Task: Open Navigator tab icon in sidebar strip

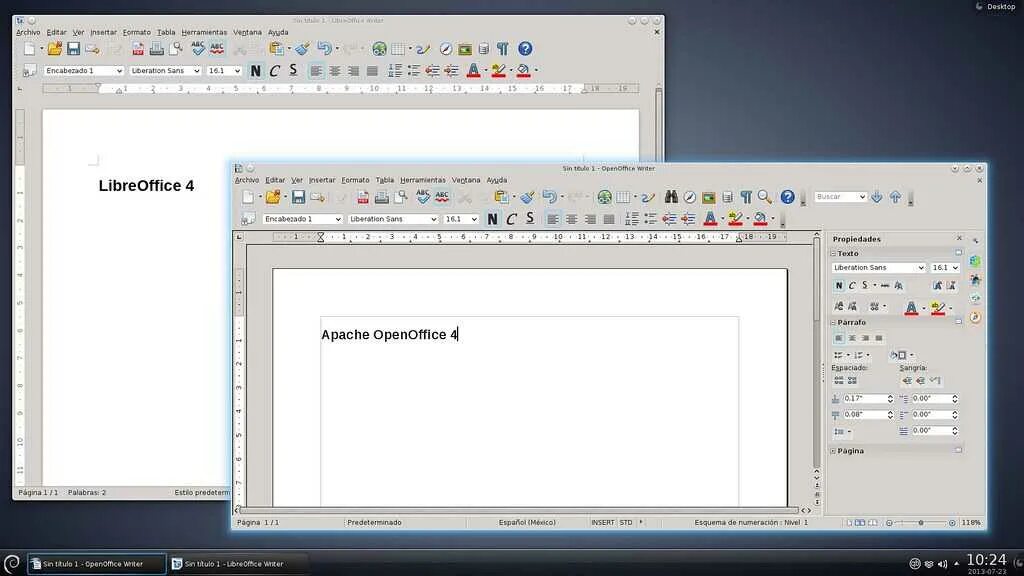Action: point(975,317)
